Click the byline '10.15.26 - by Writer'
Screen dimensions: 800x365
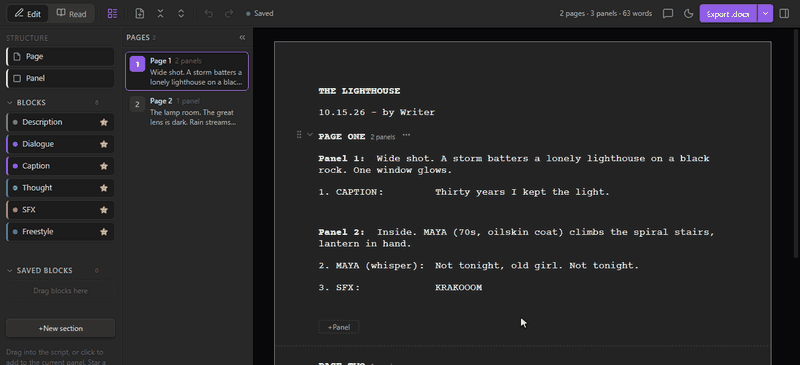[x=377, y=113]
